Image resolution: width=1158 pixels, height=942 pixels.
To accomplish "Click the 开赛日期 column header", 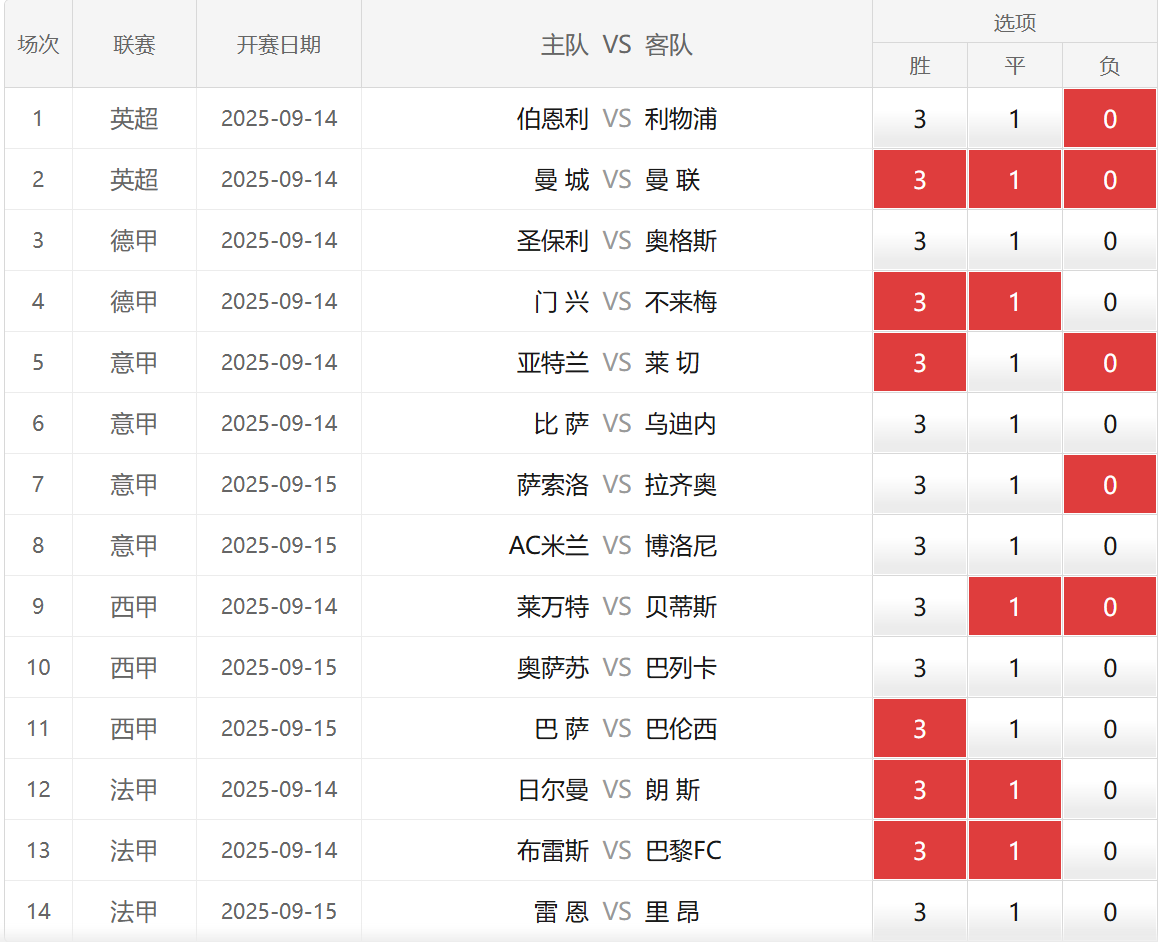I will tap(278, 44).
